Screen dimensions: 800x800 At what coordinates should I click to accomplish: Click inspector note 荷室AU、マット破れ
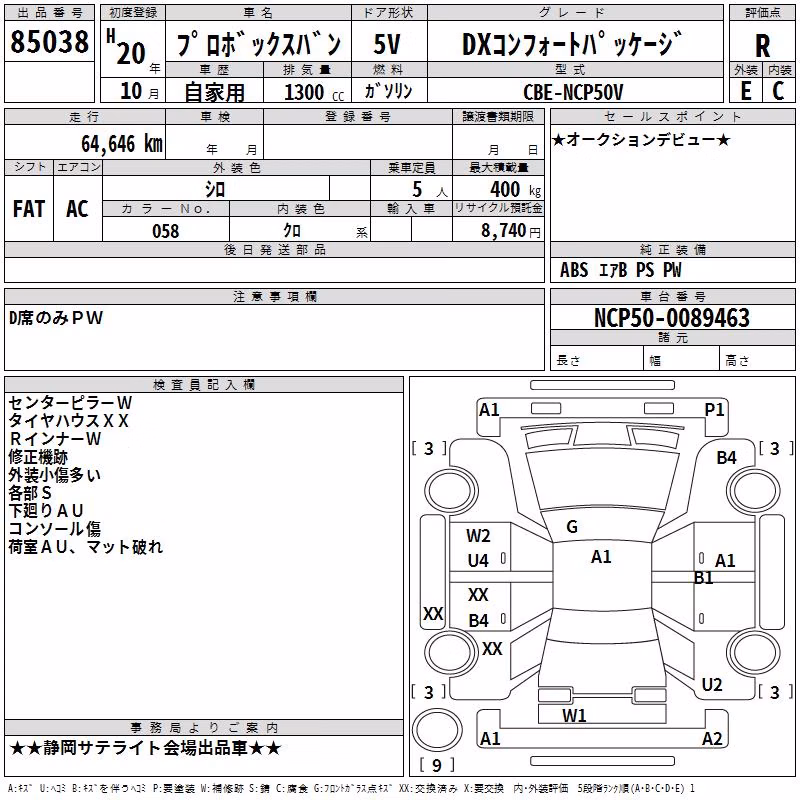click(86, 547)
